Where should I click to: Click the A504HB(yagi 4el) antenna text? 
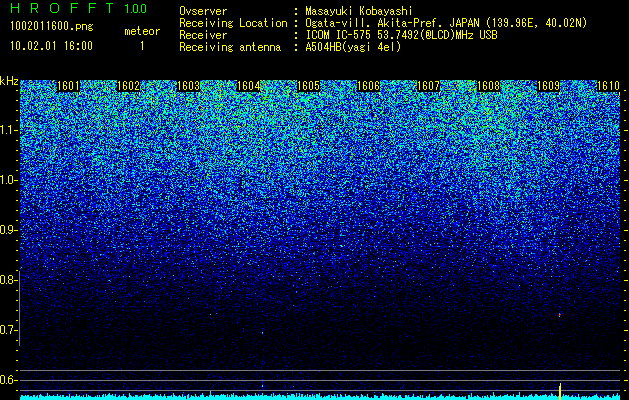pyautogui.click(x=353, y=47)
